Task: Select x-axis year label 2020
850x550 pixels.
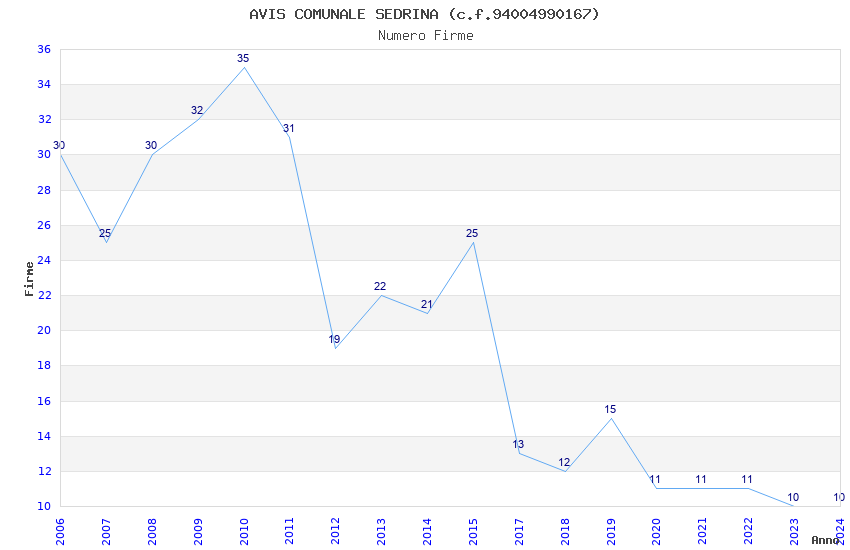Action: click(x=656, y=531)
